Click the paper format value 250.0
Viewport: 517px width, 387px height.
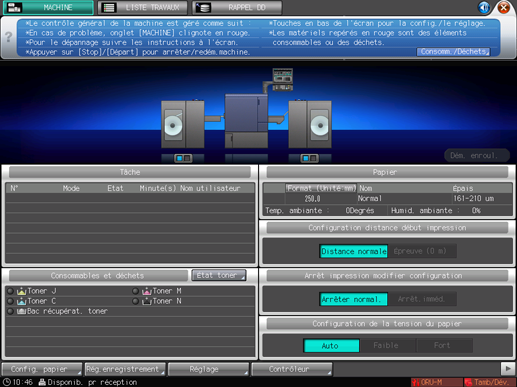312,199
